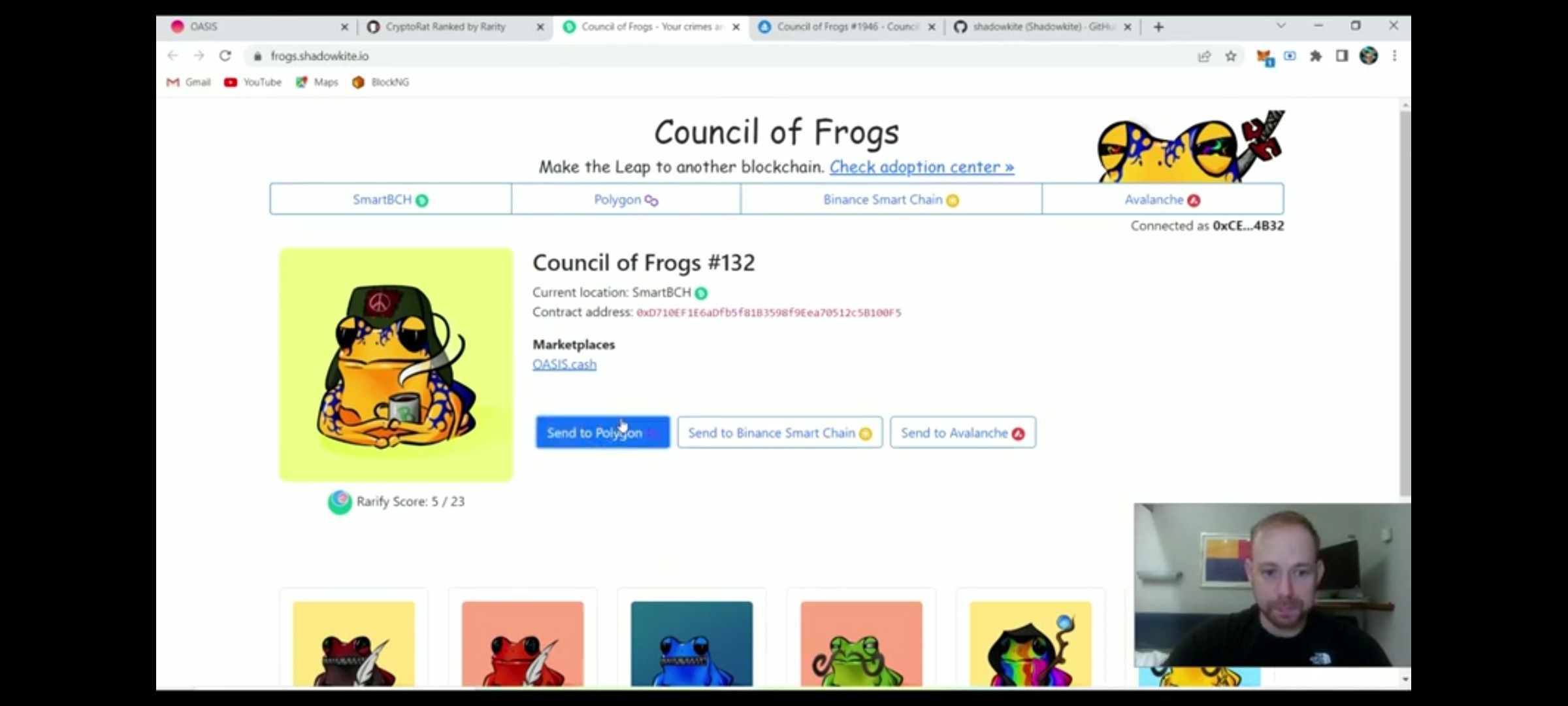
Task: Click the frog mascot logo in header
Action: (1190, 146)
